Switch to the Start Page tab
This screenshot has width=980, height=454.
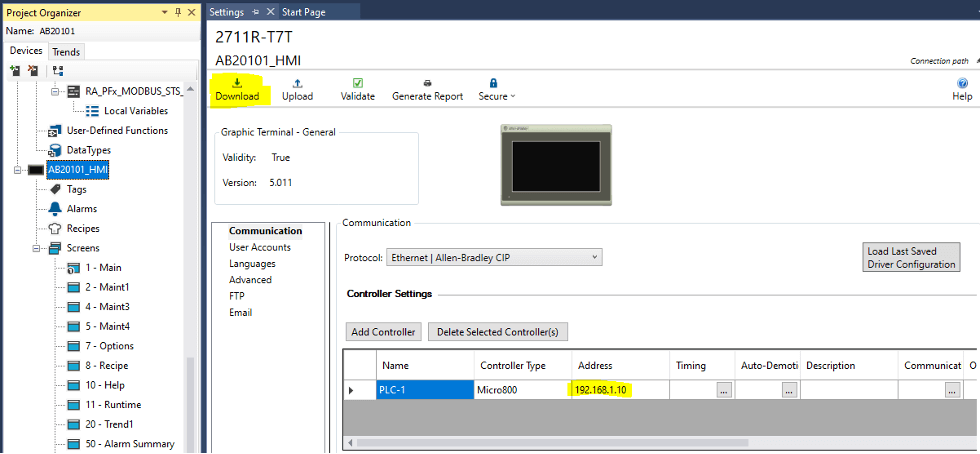click(x=304, y=12)
